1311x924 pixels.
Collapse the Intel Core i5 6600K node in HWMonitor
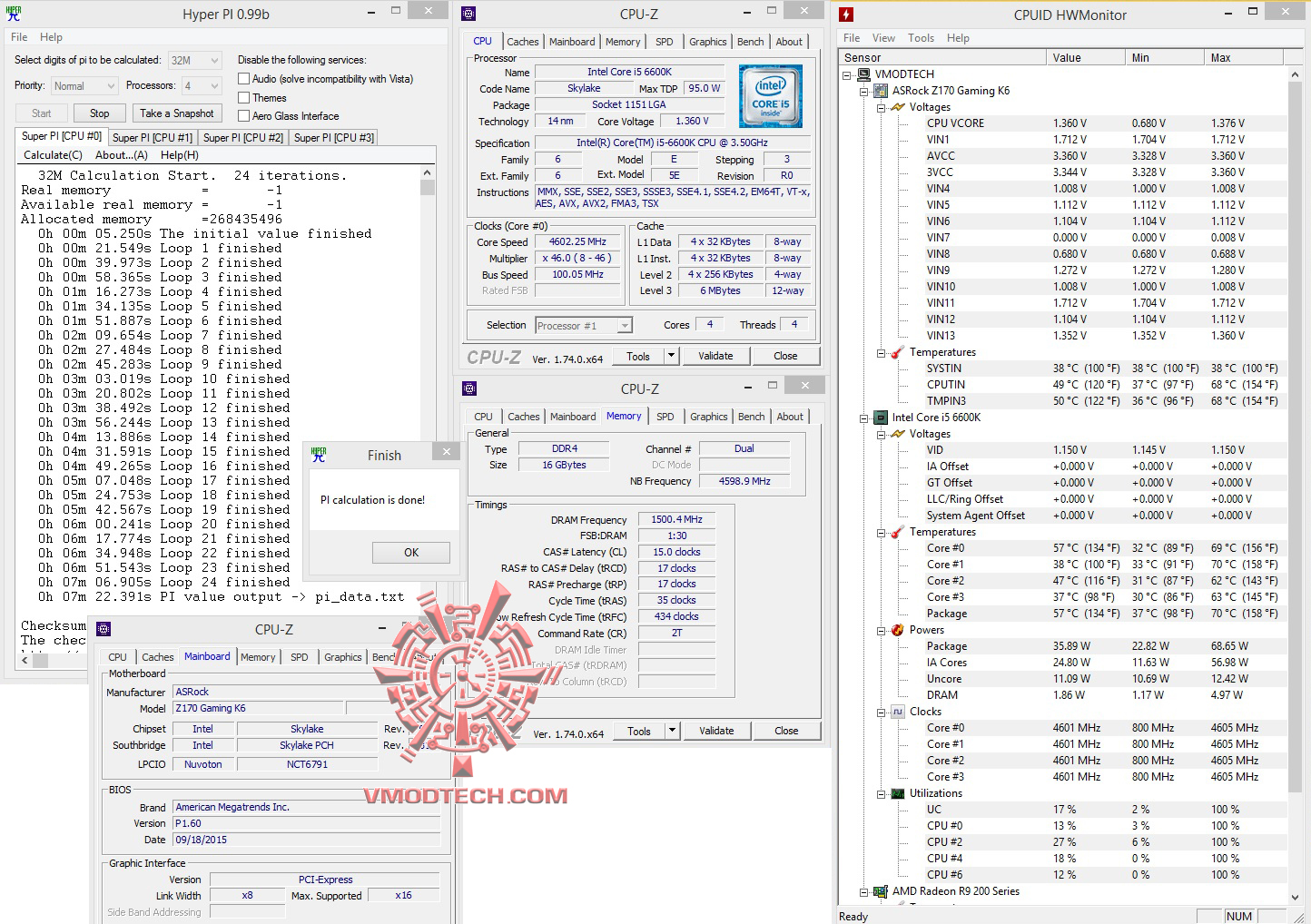864,418
